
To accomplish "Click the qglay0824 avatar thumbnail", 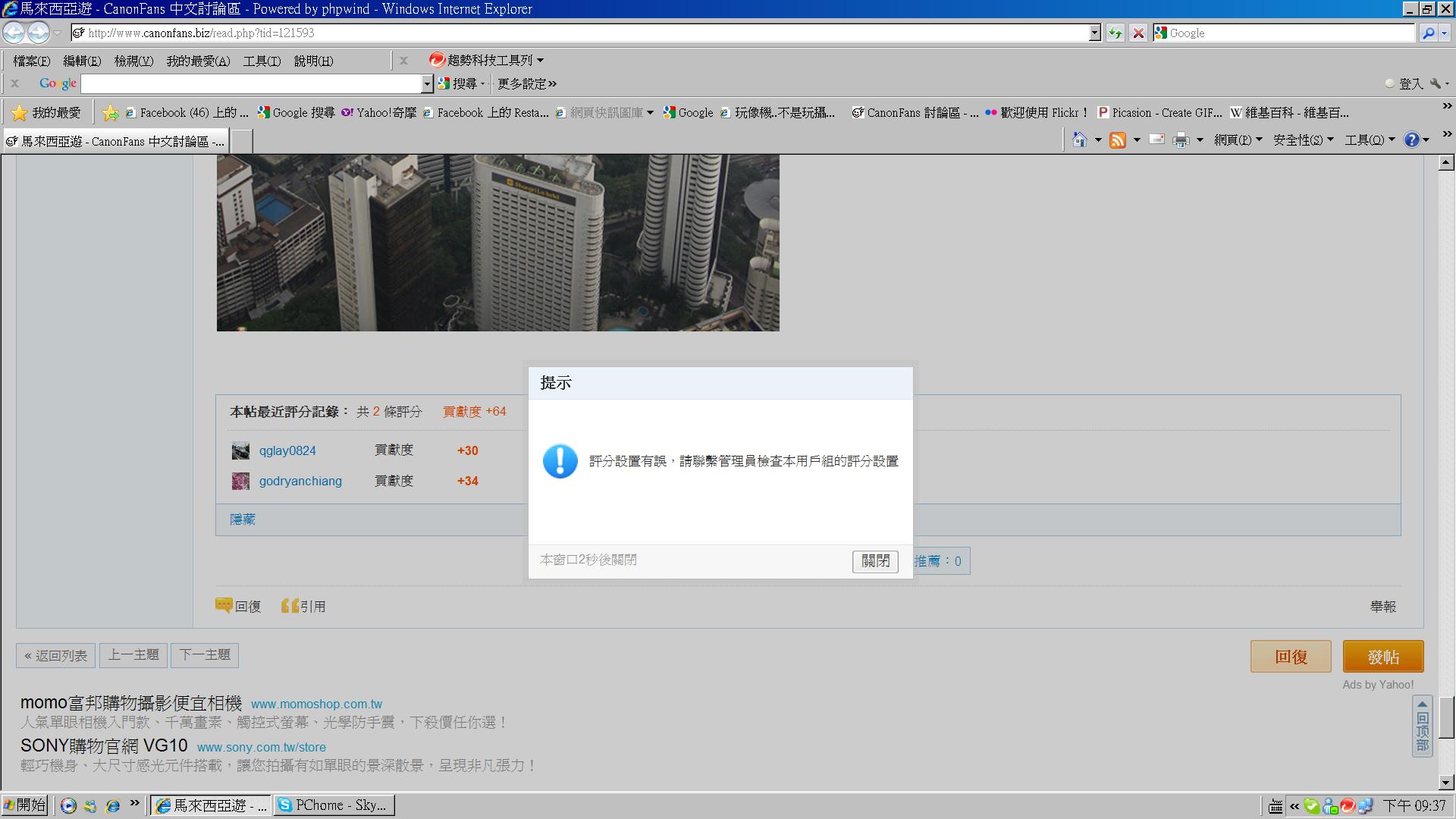I will click(x=240, y=450).
